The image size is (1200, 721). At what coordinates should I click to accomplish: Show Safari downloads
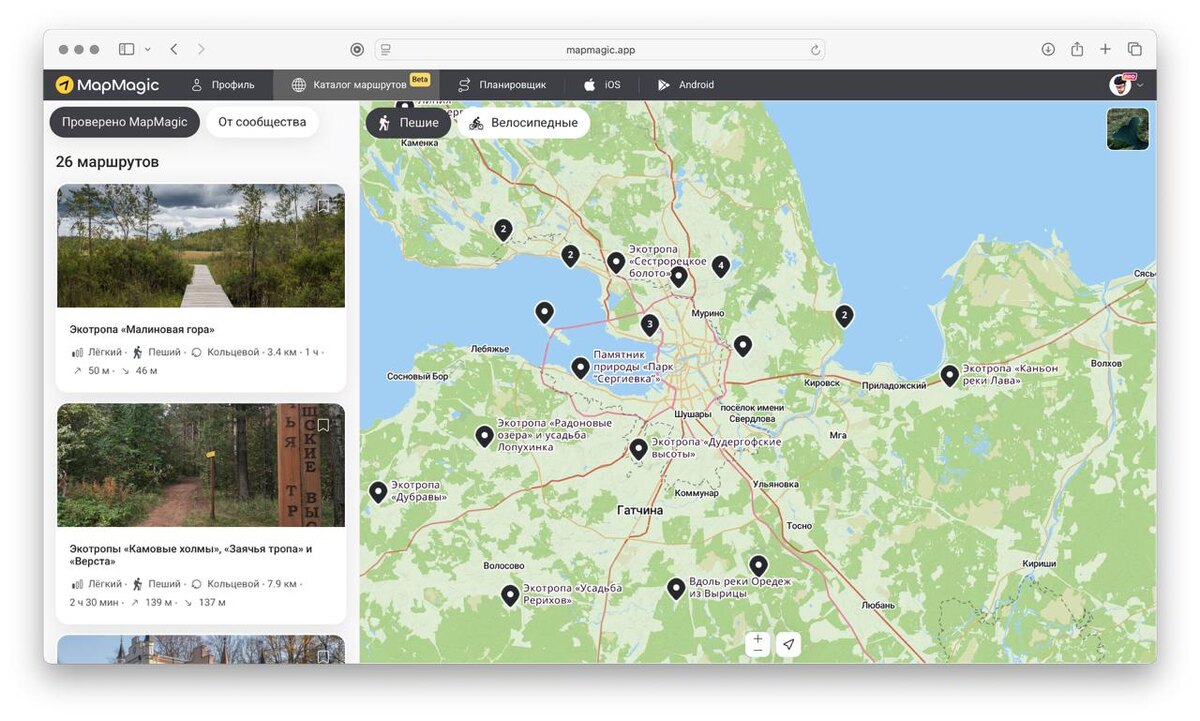tap(1048, 49)
